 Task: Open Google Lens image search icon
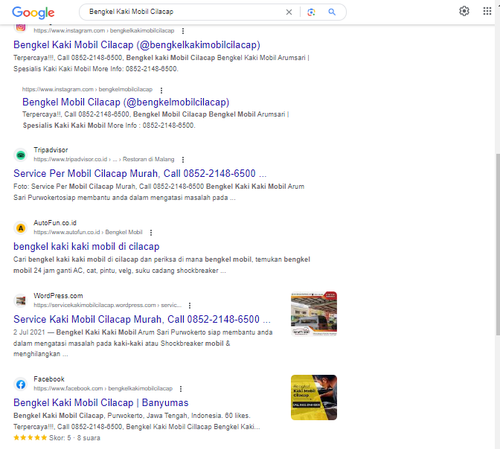pos(311,12)
